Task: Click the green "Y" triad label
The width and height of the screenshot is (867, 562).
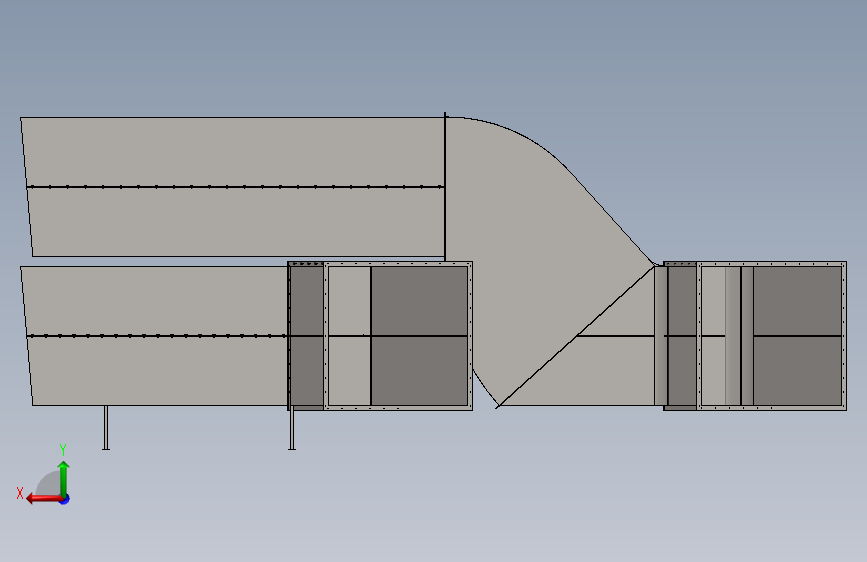Action: (63, 449)
